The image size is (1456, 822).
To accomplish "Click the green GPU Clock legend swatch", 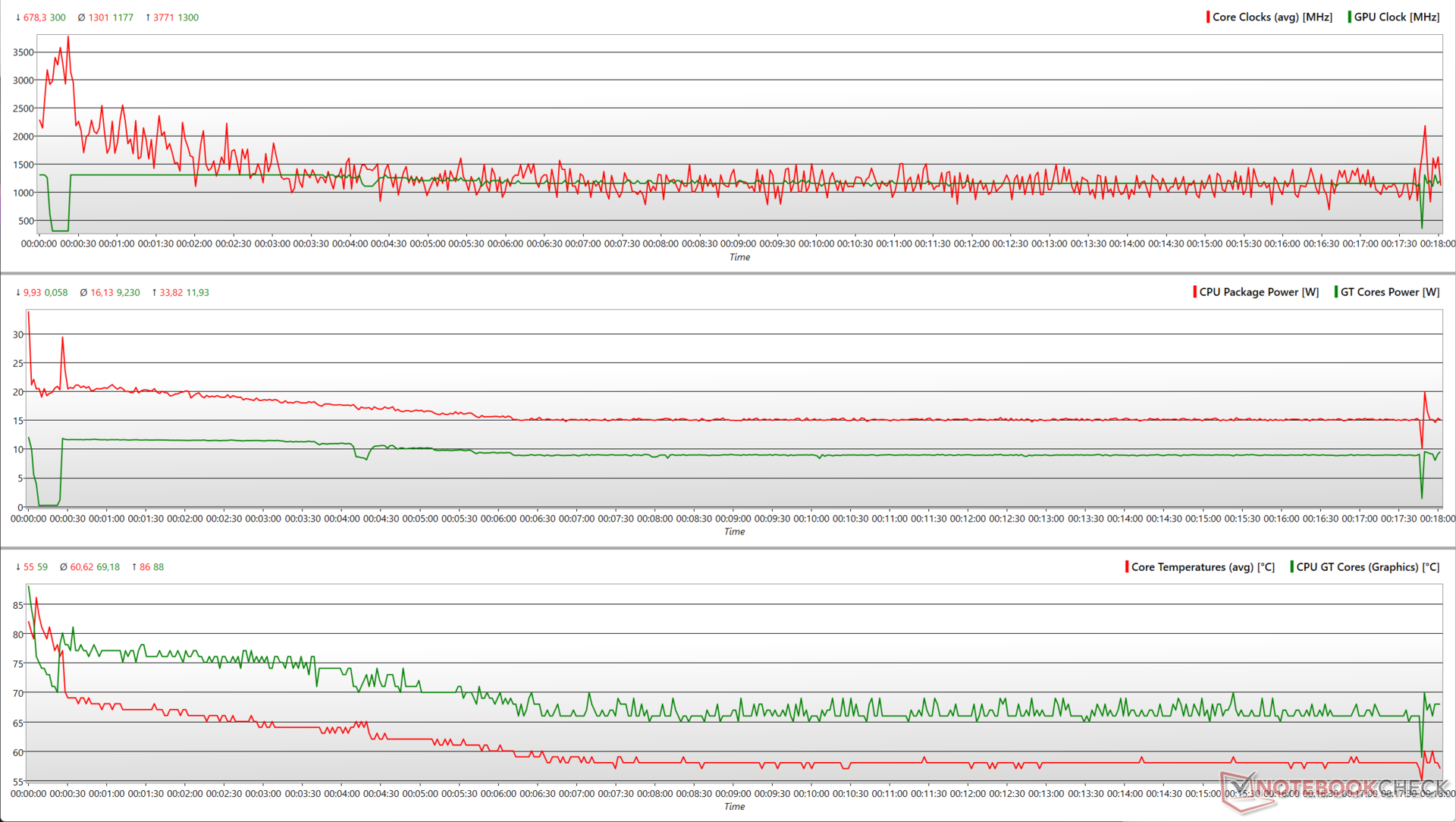I will (x=1349, y=17).
